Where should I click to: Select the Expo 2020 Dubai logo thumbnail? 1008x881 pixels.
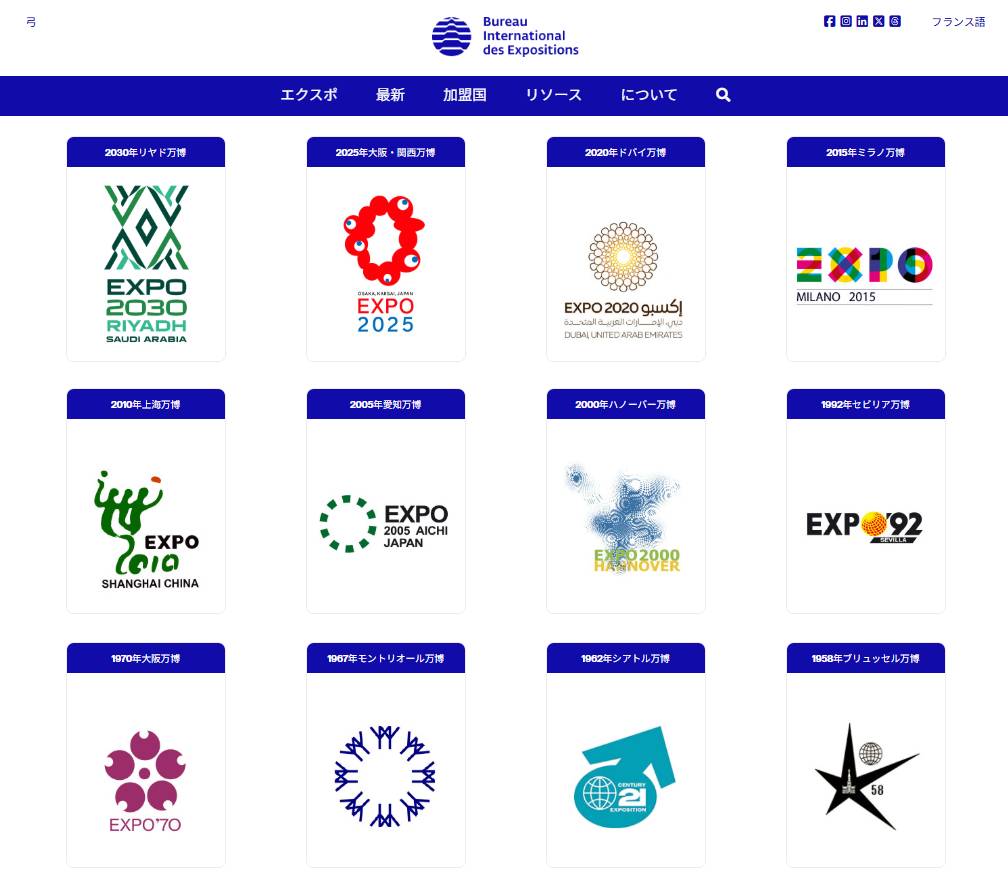[624, 281]
